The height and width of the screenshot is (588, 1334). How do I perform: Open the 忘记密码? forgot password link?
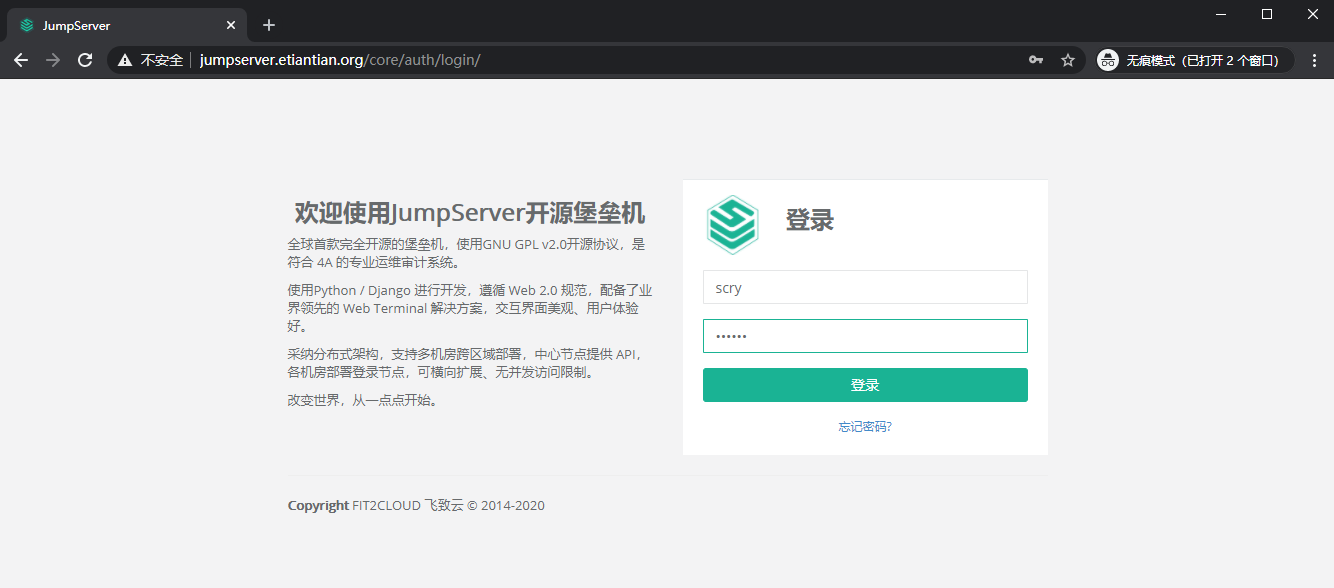[x=865, y=427]
